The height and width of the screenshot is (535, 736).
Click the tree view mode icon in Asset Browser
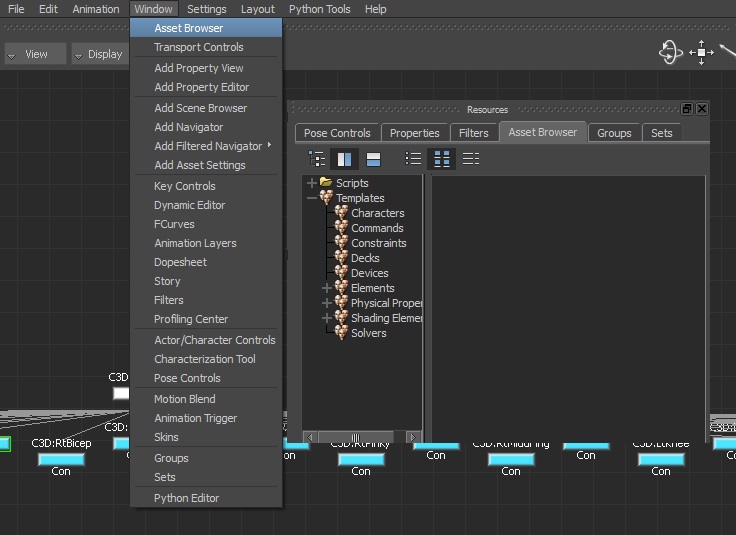tap(317, 159)
